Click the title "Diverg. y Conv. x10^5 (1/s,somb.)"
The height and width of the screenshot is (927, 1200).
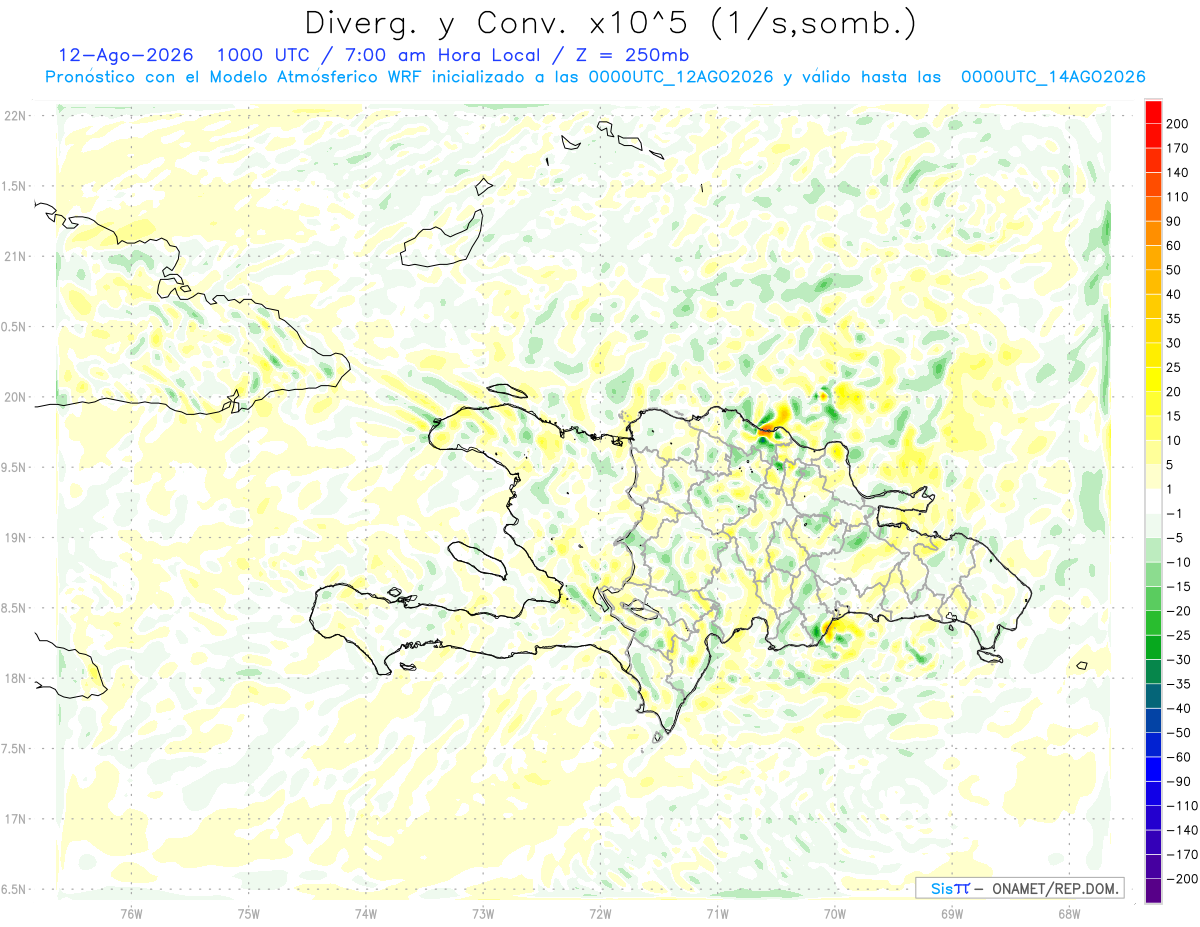(x=610, y=22)
